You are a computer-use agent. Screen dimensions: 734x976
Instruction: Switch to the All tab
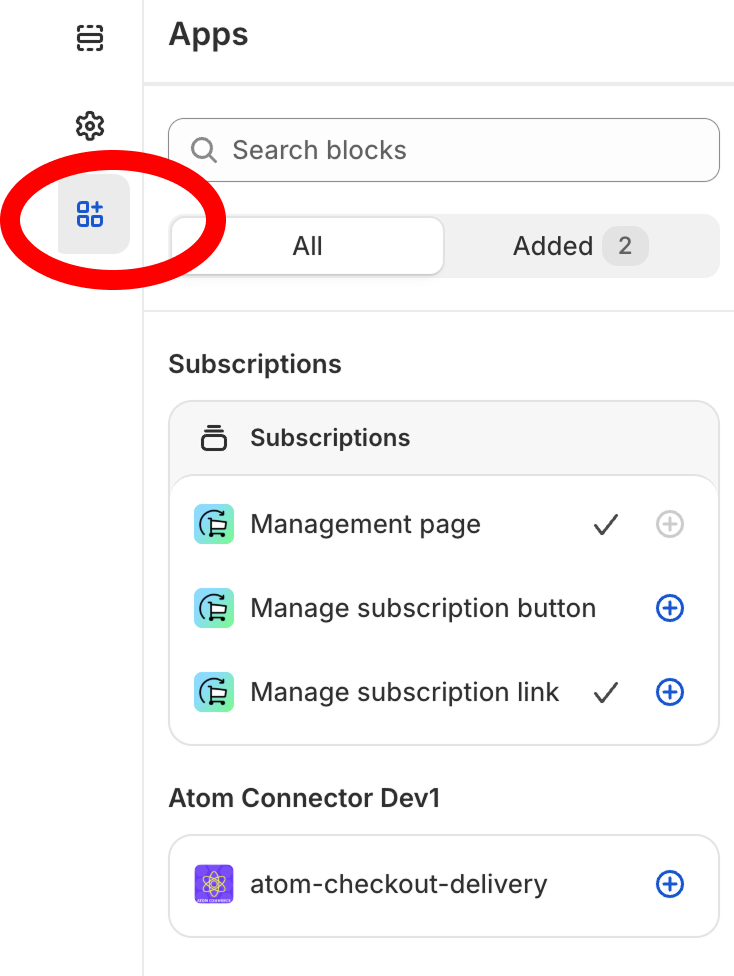click(307, 245)
